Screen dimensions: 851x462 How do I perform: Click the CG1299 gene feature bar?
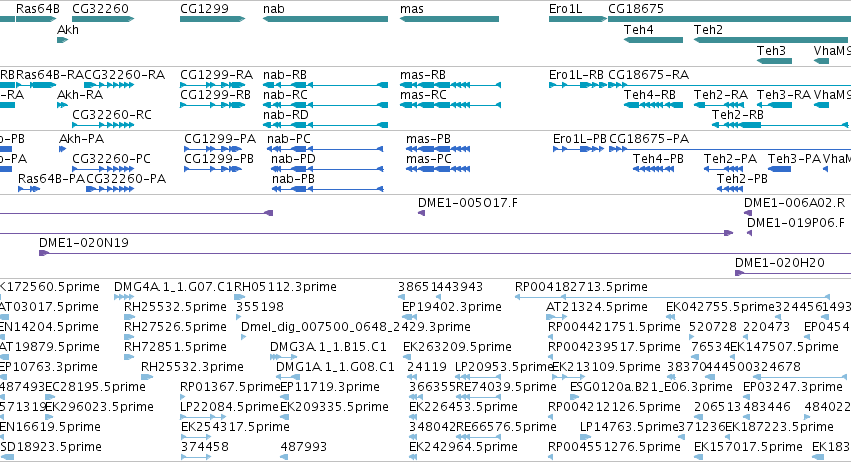tap(212, 19)
